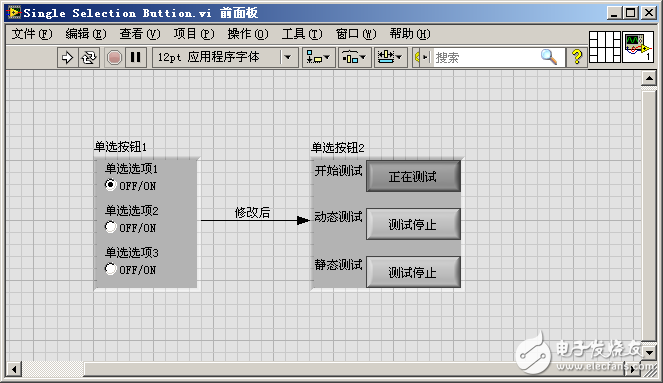Expand the Distribute Objects dropdown arrow
663x383 pixels.
pos(363,57)
